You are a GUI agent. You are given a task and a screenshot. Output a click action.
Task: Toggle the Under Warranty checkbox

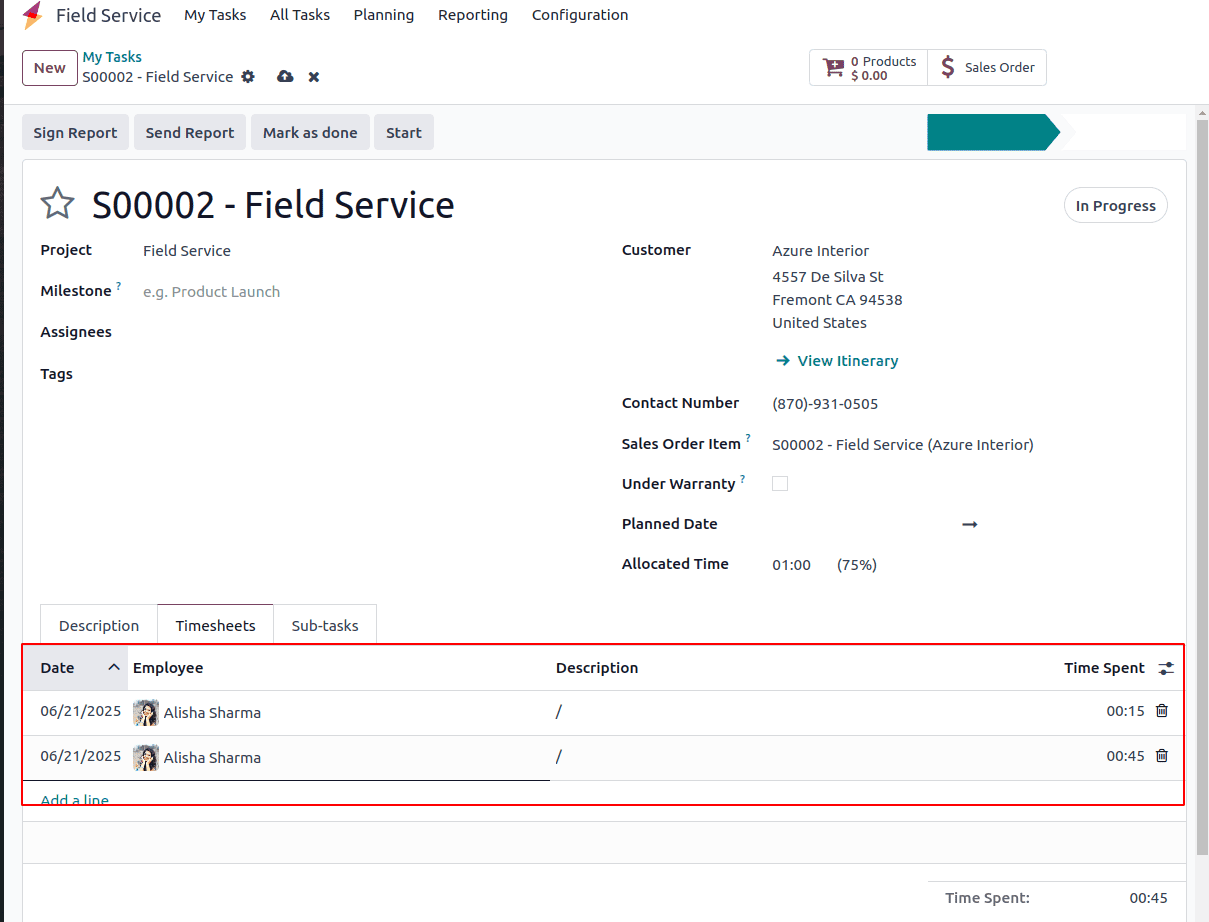click(x=780, y=484)
